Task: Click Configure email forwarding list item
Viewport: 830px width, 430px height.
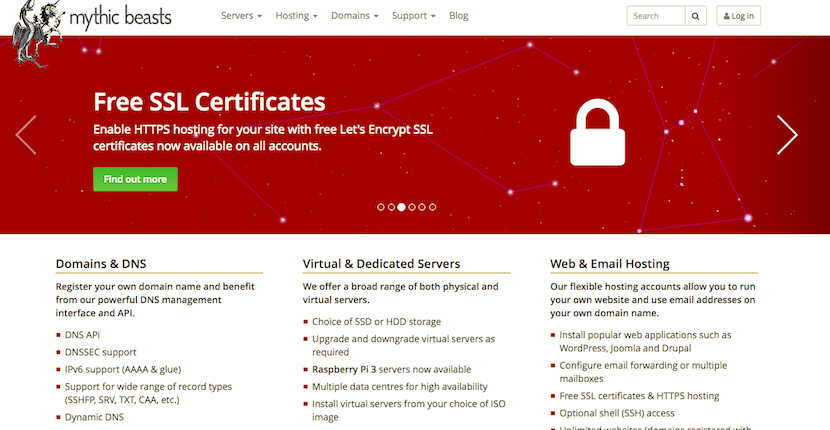Action: pyautogui.click(x=643, y=372)
